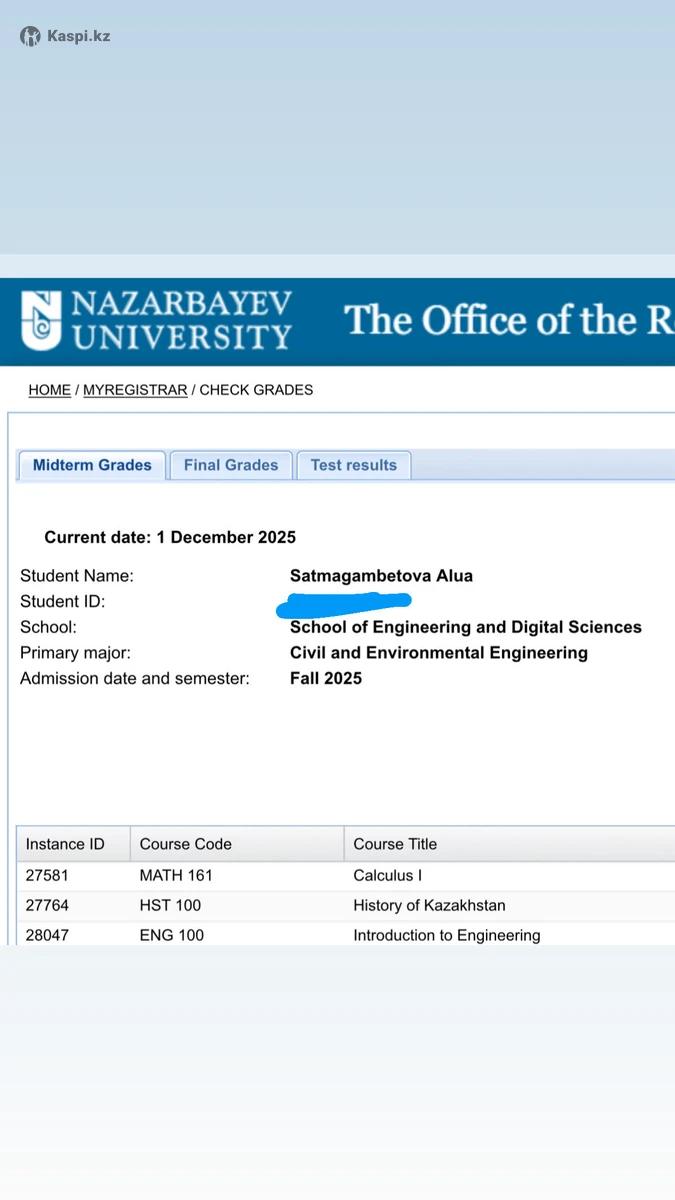Click the student name Satmagambetova Alua
The height and width of the screenshot is (1200, 675).
click(x=381, y=575)
